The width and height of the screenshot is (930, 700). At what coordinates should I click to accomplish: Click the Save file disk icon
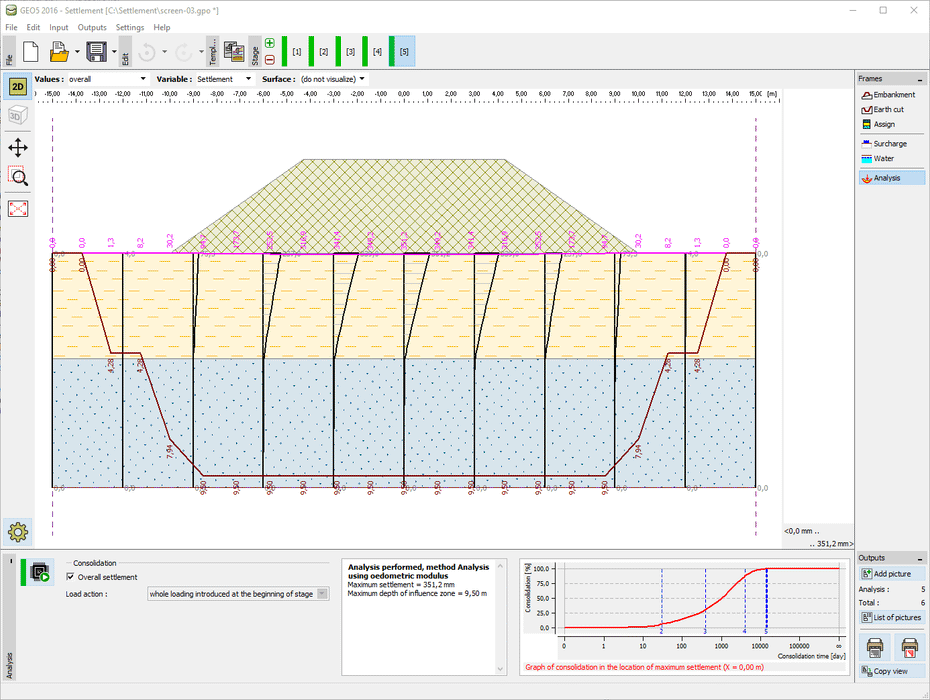(96, 51)
